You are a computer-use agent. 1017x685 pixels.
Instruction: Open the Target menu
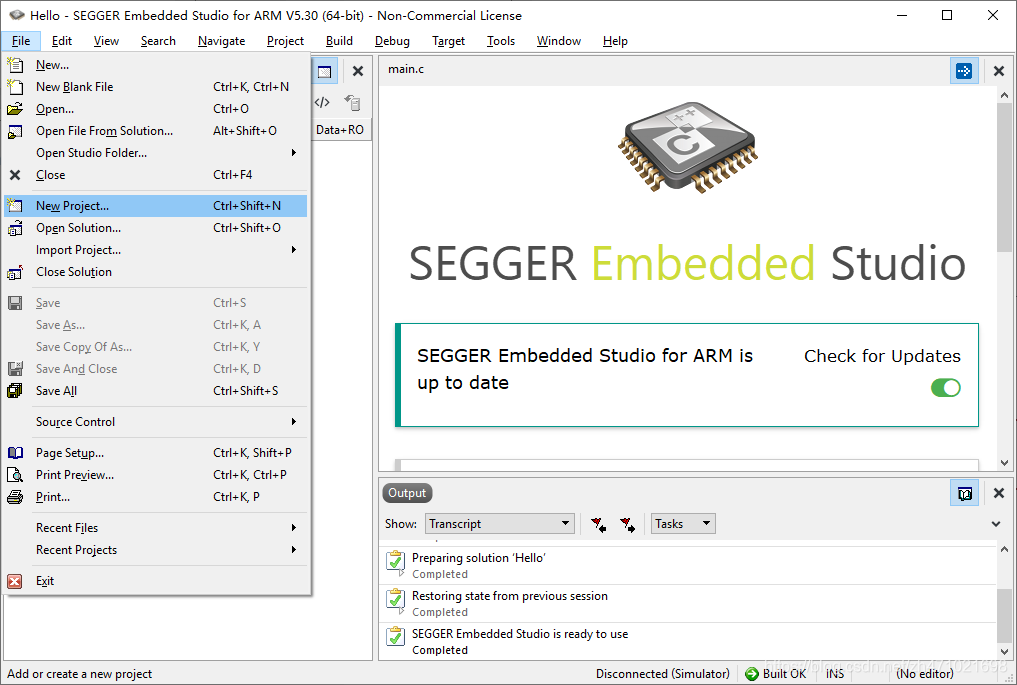(449, 41)
